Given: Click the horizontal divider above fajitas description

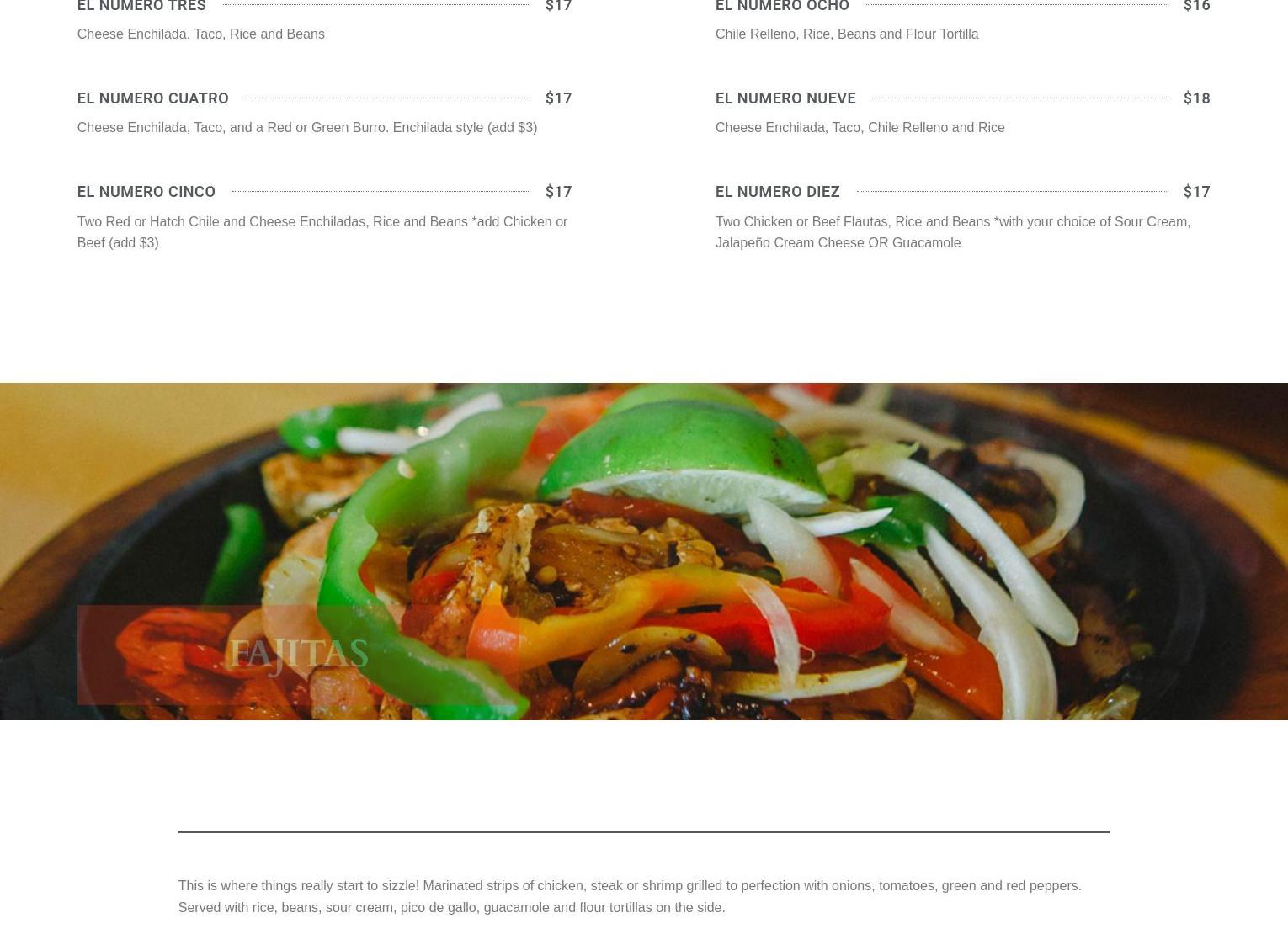Looking at the screenshot, I should 643,831.
